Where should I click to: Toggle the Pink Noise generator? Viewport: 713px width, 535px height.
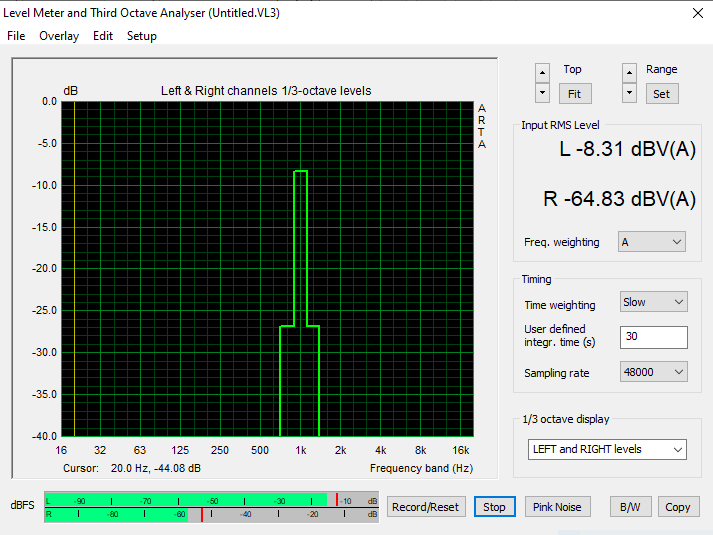pyautogui.click(x=557, y=507)
